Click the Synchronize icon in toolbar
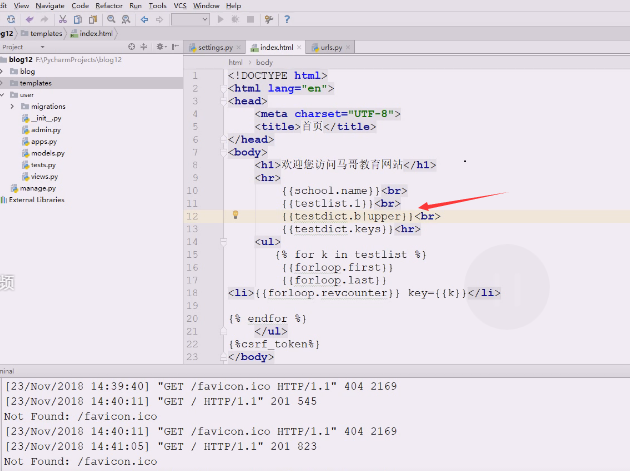This screenshot has width=630, height=471. click(x=11, y=19)
